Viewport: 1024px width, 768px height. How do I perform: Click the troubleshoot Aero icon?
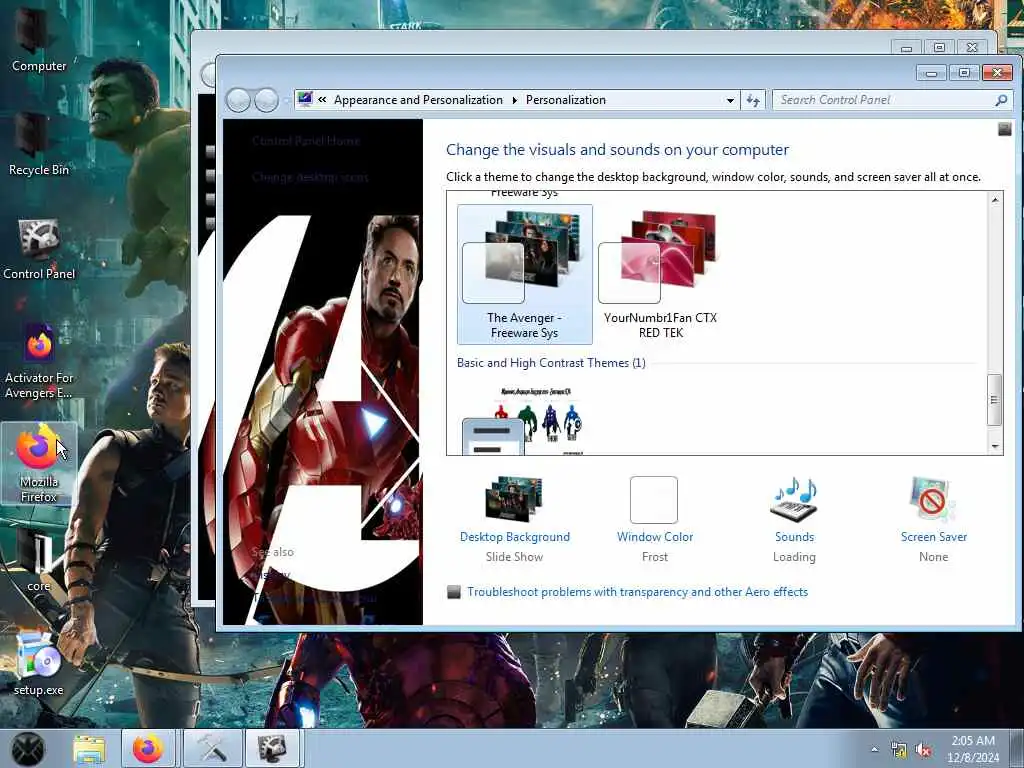point(454,592)
